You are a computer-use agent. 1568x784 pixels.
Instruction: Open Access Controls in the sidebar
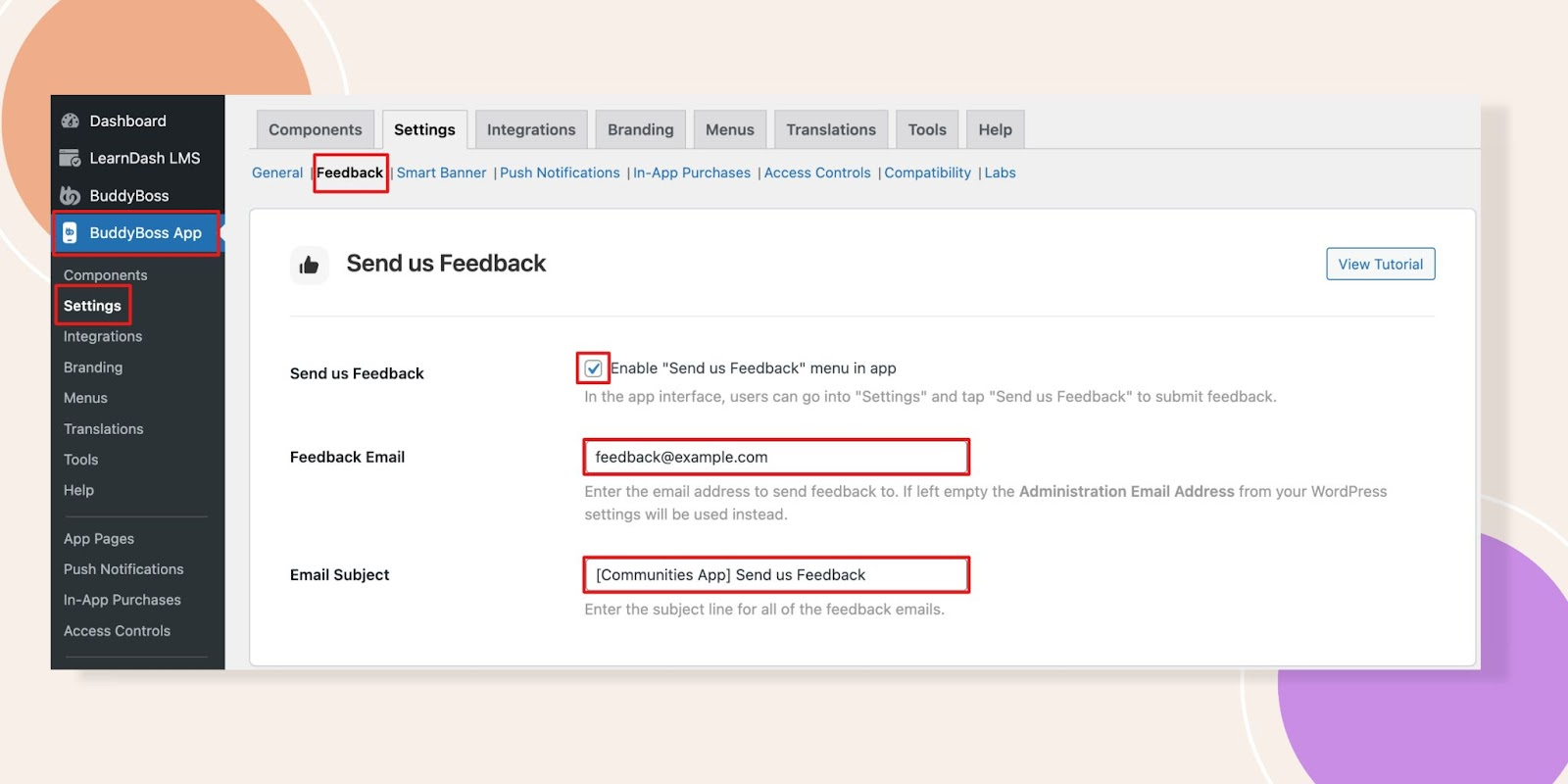[x=118, y=631]
